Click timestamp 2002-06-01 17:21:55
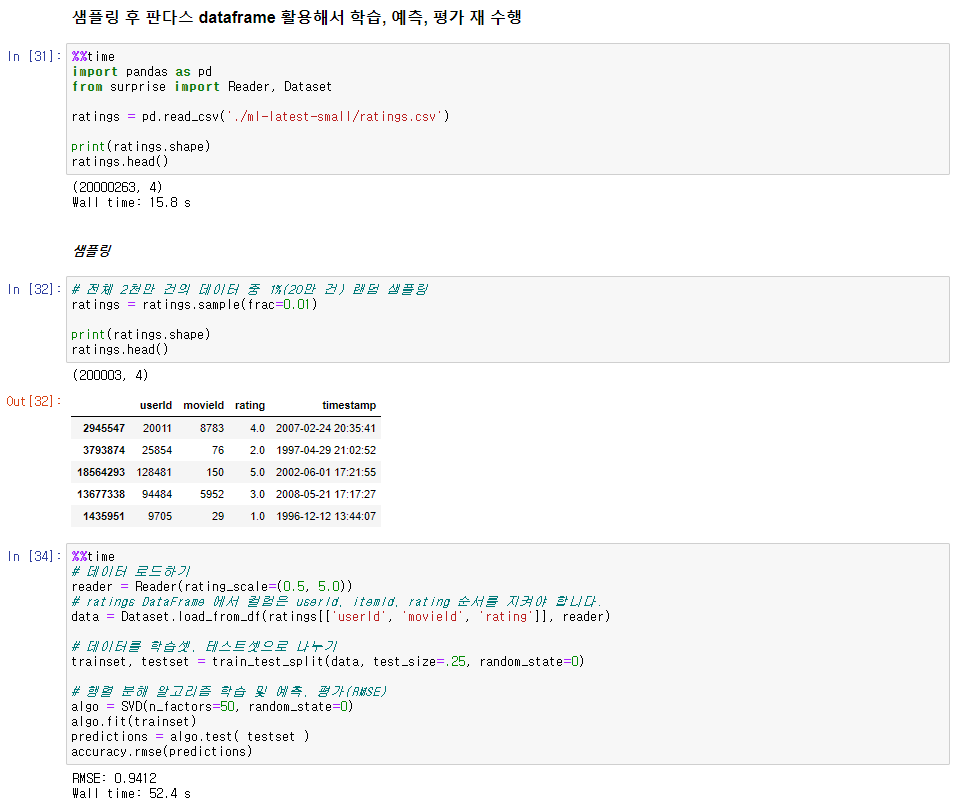The image size is (953, 803). point(326,472)
